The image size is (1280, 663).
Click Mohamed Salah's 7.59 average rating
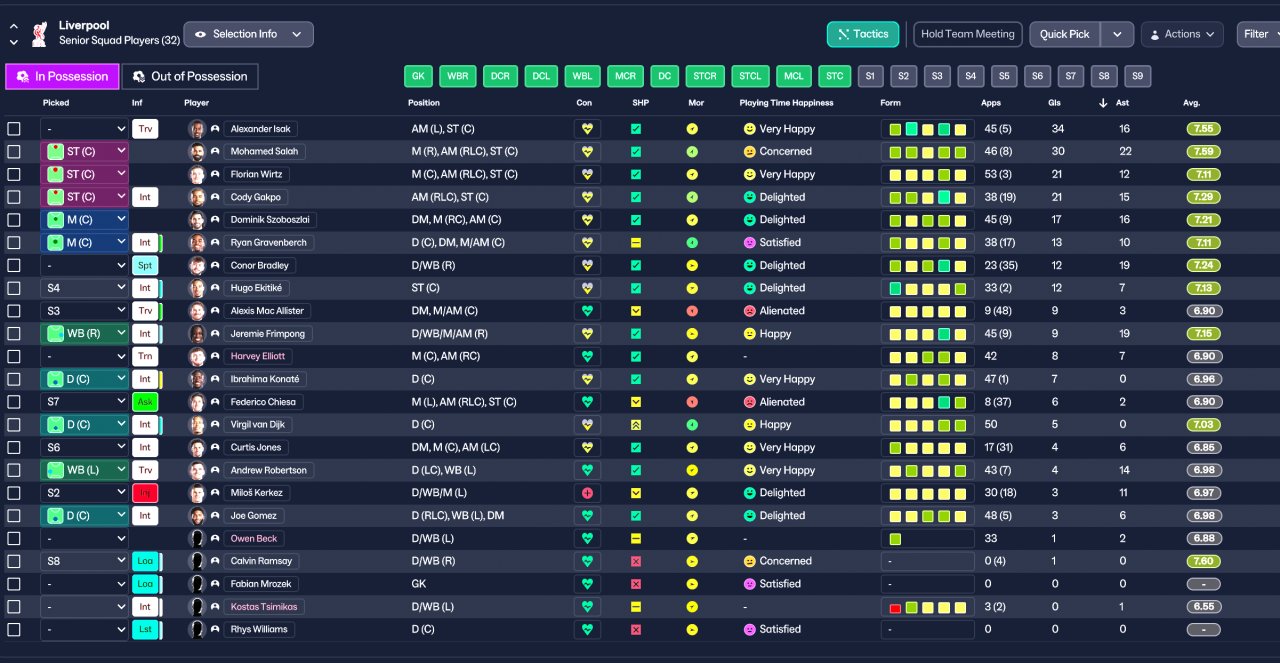(1203, 152)
